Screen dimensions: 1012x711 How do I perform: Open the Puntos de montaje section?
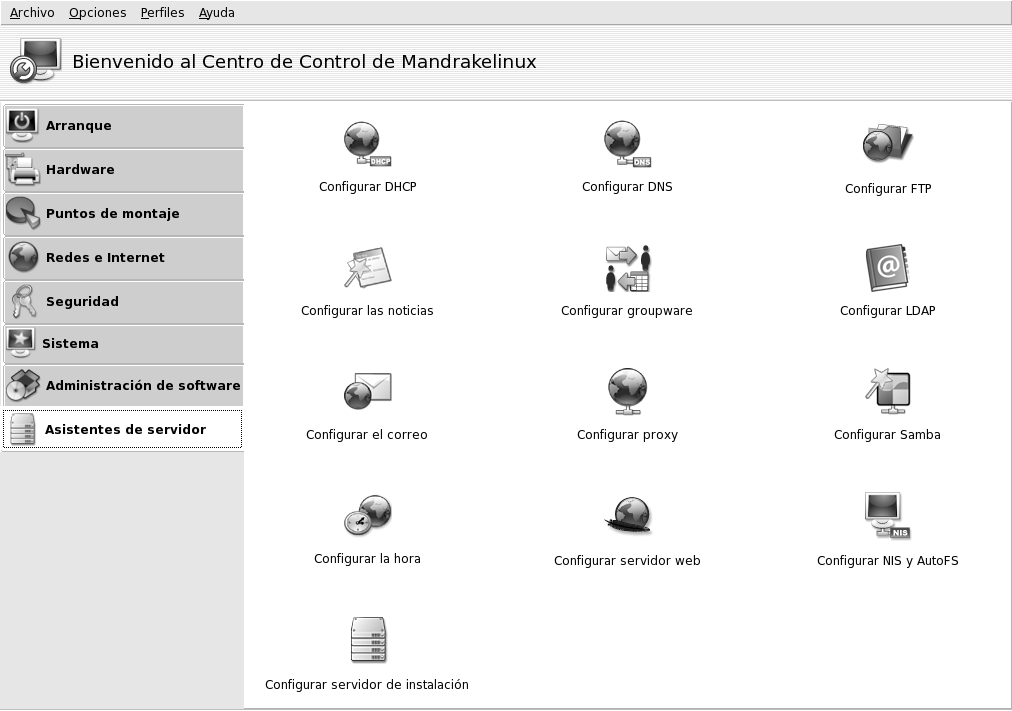(x=123, y=214)
